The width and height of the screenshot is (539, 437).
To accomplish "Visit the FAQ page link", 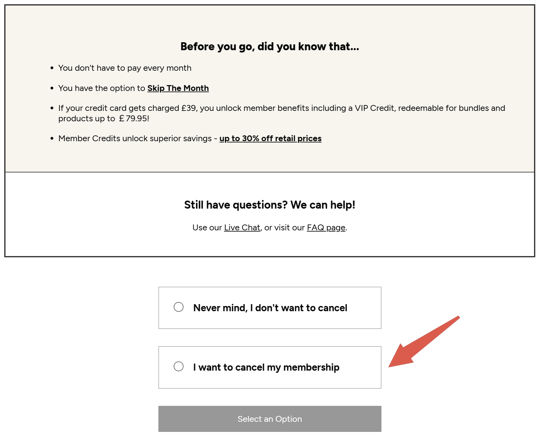I will point(326,228).
